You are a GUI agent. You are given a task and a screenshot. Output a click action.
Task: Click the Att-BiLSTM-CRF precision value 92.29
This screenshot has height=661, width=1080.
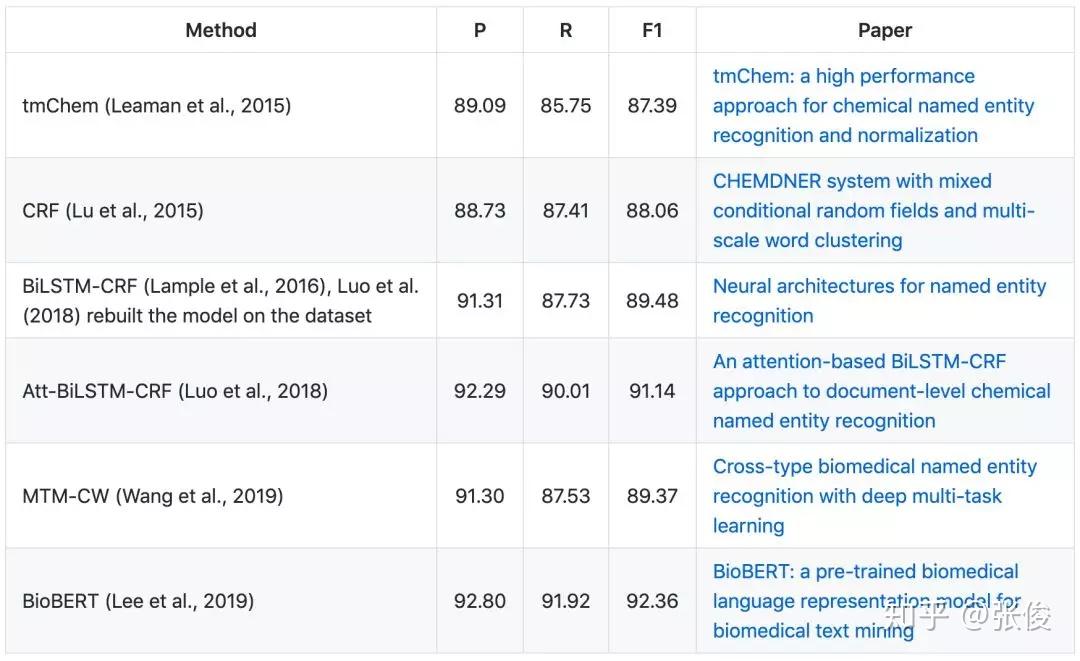pos(480,391)
